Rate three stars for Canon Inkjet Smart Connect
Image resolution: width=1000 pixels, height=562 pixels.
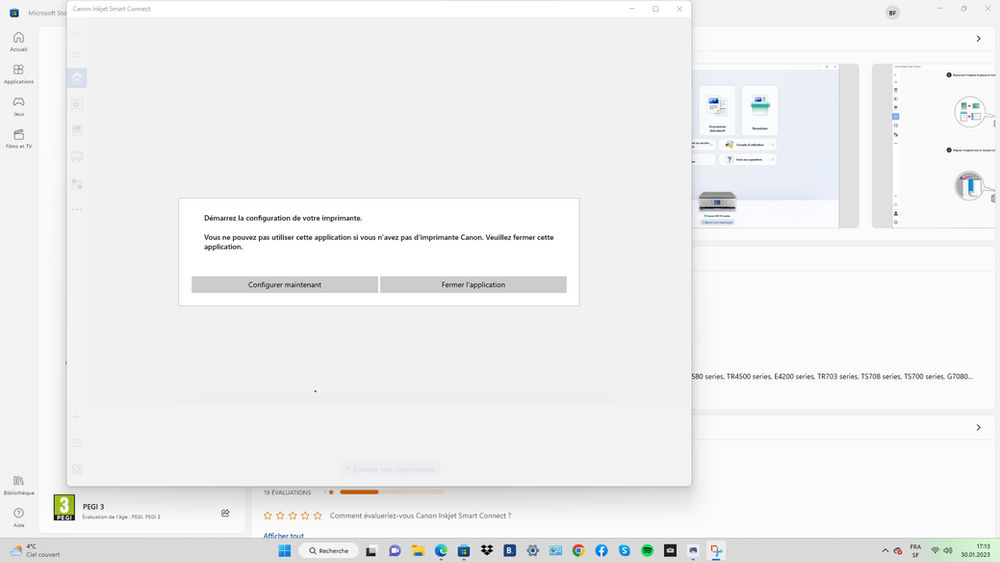pyautogui.click(x=293, y=515)
